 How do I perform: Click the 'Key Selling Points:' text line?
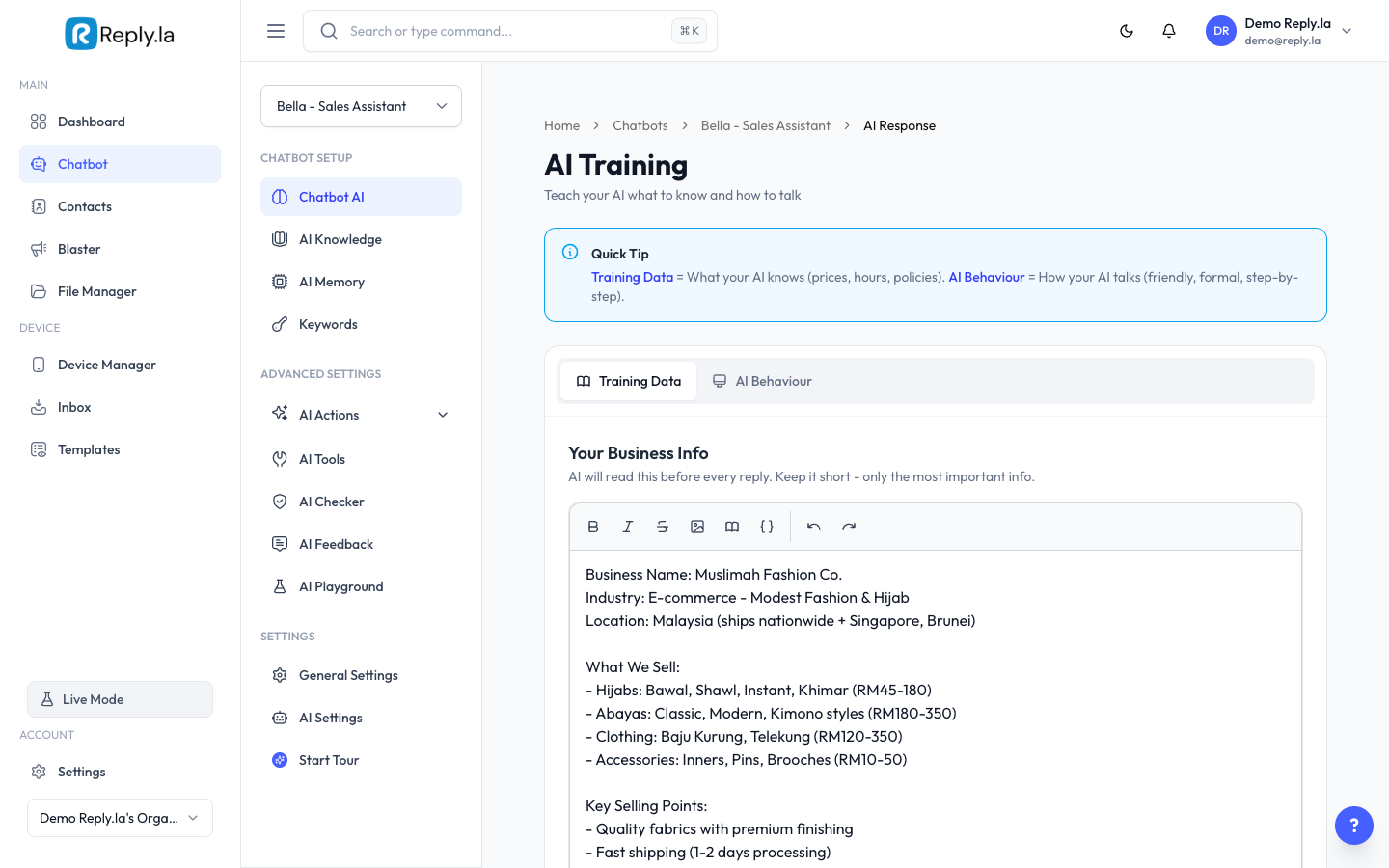click(646, 806)
